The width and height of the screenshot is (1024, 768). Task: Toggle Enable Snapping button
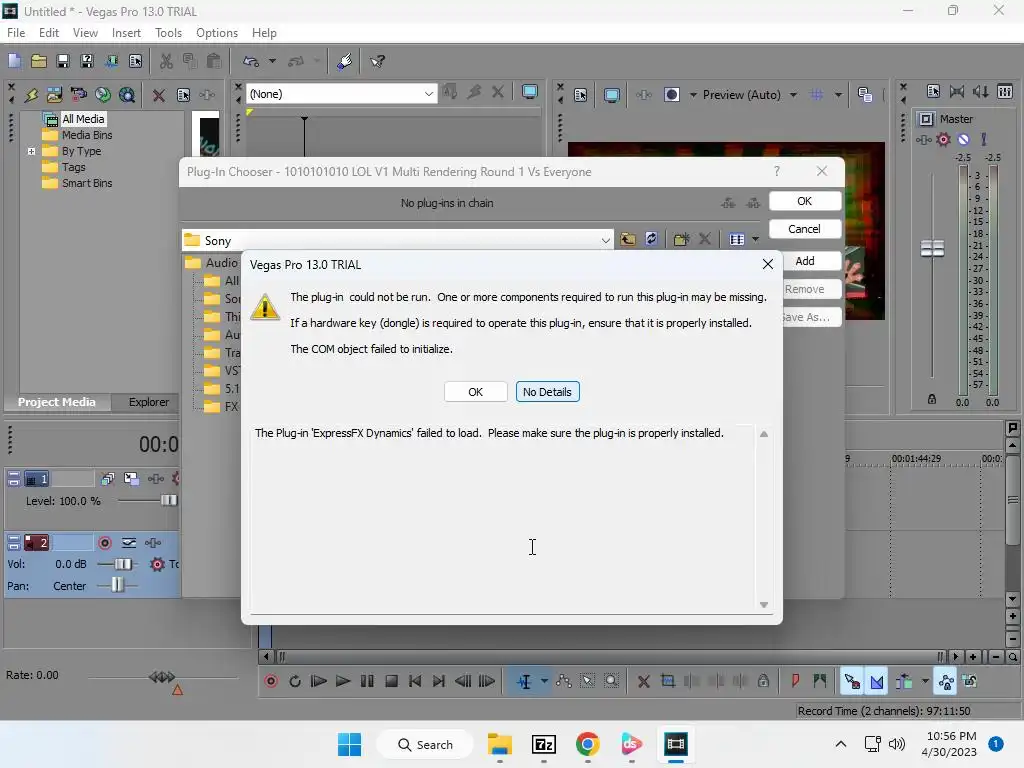tap(852, 682)
